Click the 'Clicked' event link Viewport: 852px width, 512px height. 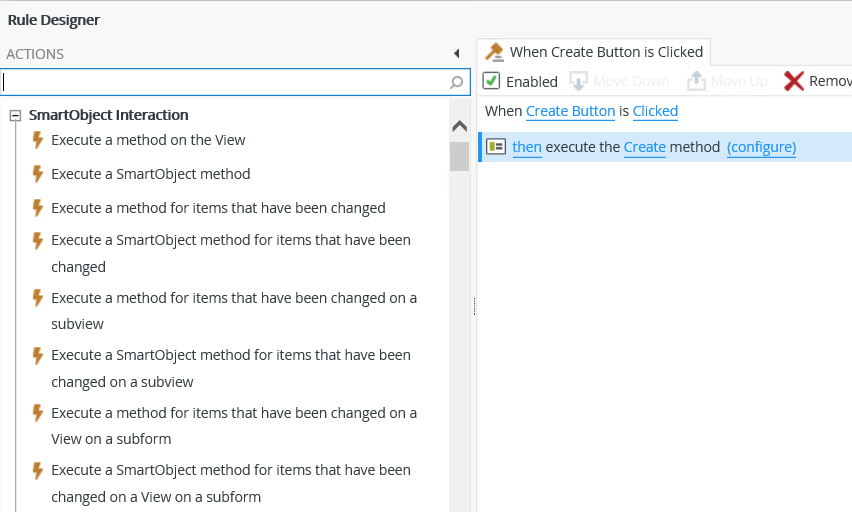655,111
